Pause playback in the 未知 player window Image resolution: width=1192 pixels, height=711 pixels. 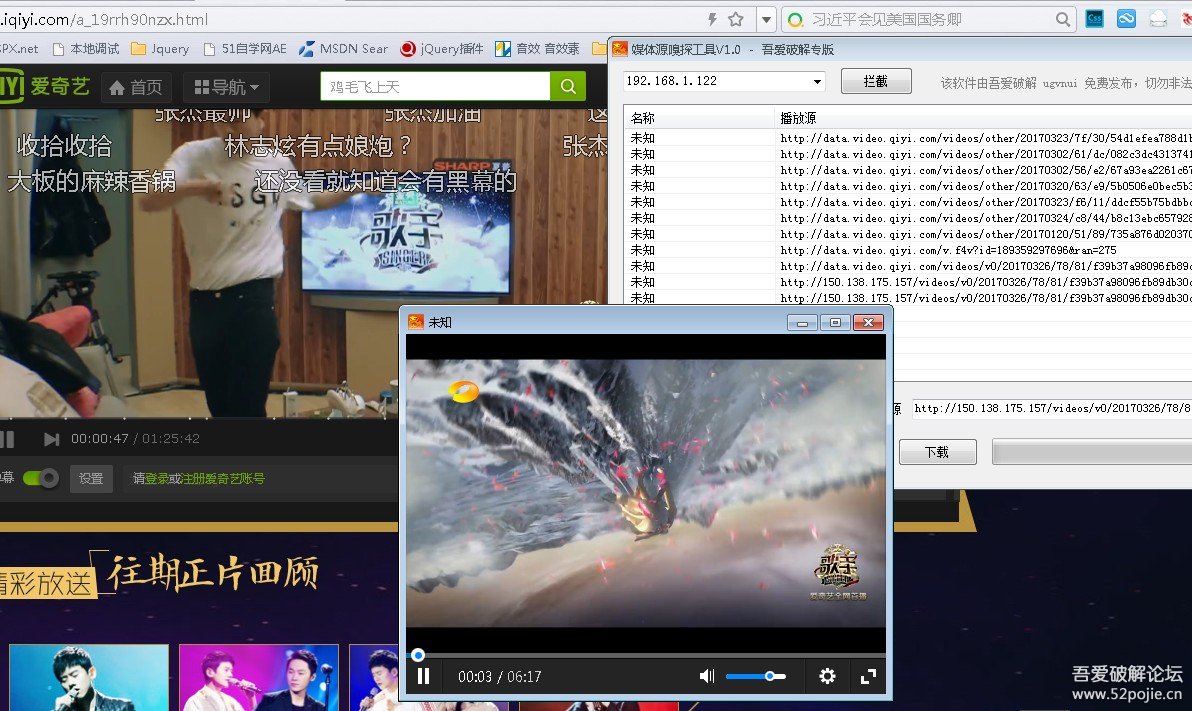[423, 676]
